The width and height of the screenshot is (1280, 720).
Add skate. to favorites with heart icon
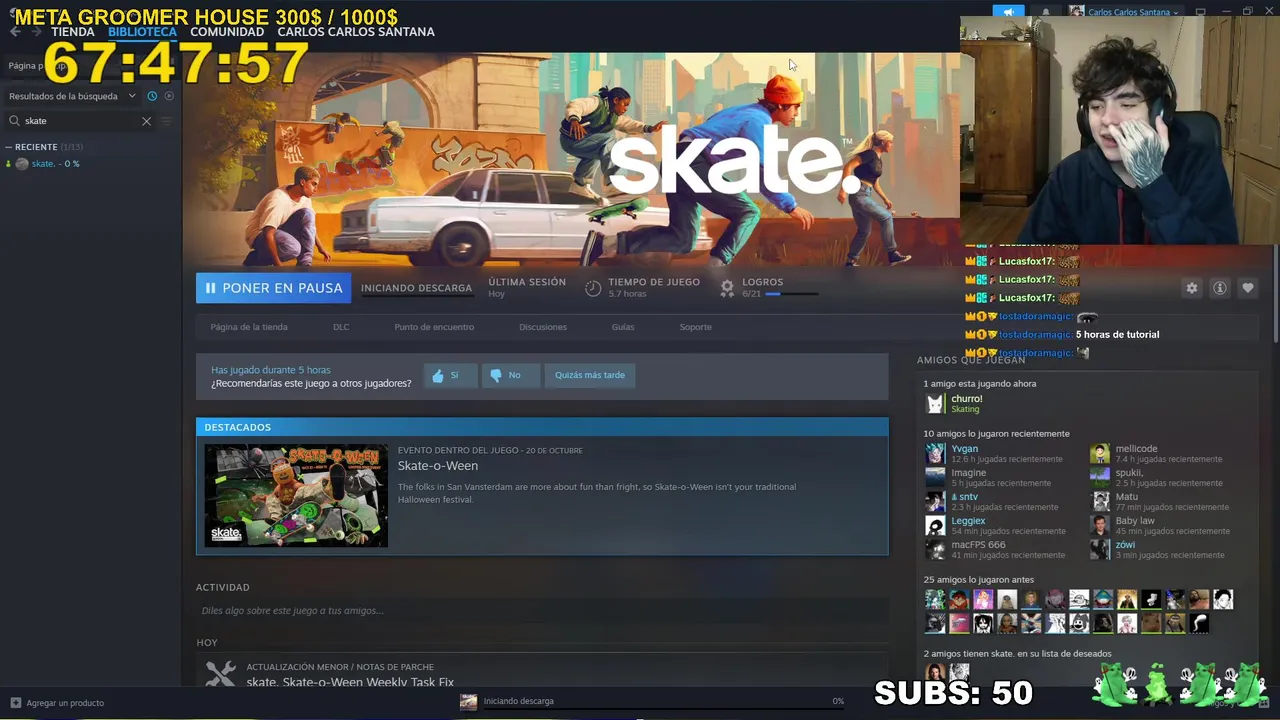click(1247, 288)
